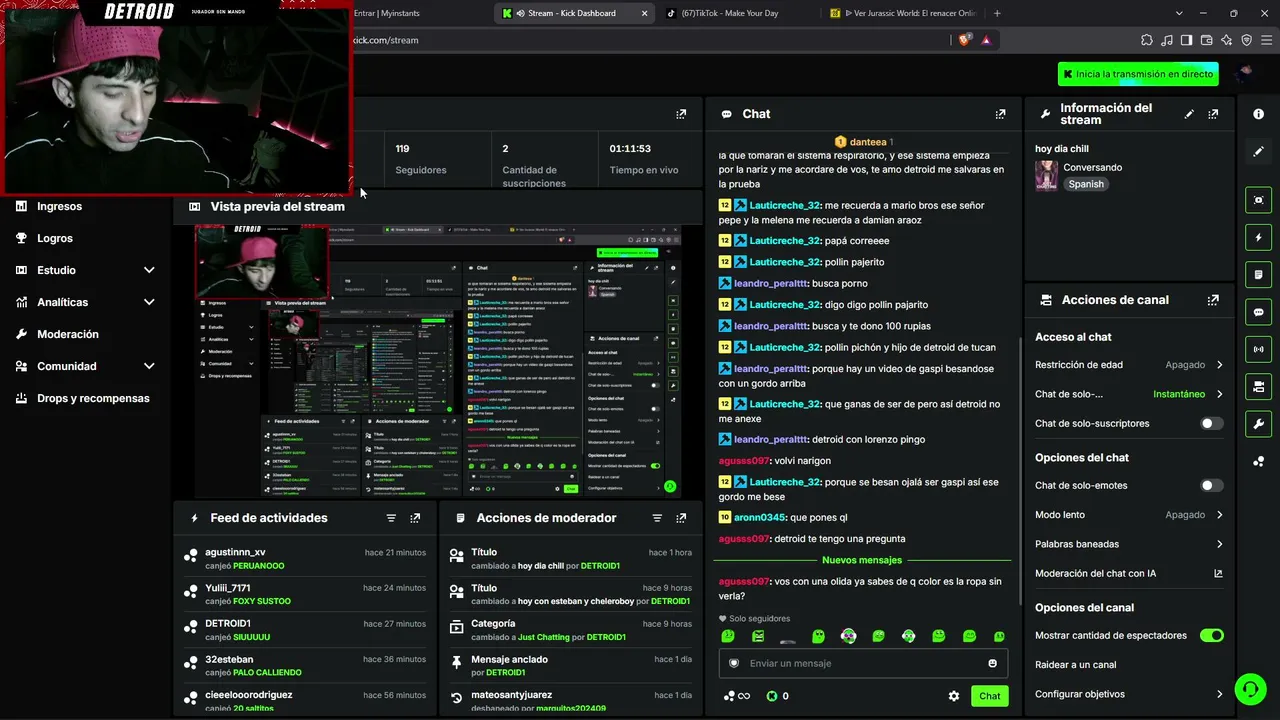
Task: Open the Brave media playlist icon
Action: (x=1166, y=40)
